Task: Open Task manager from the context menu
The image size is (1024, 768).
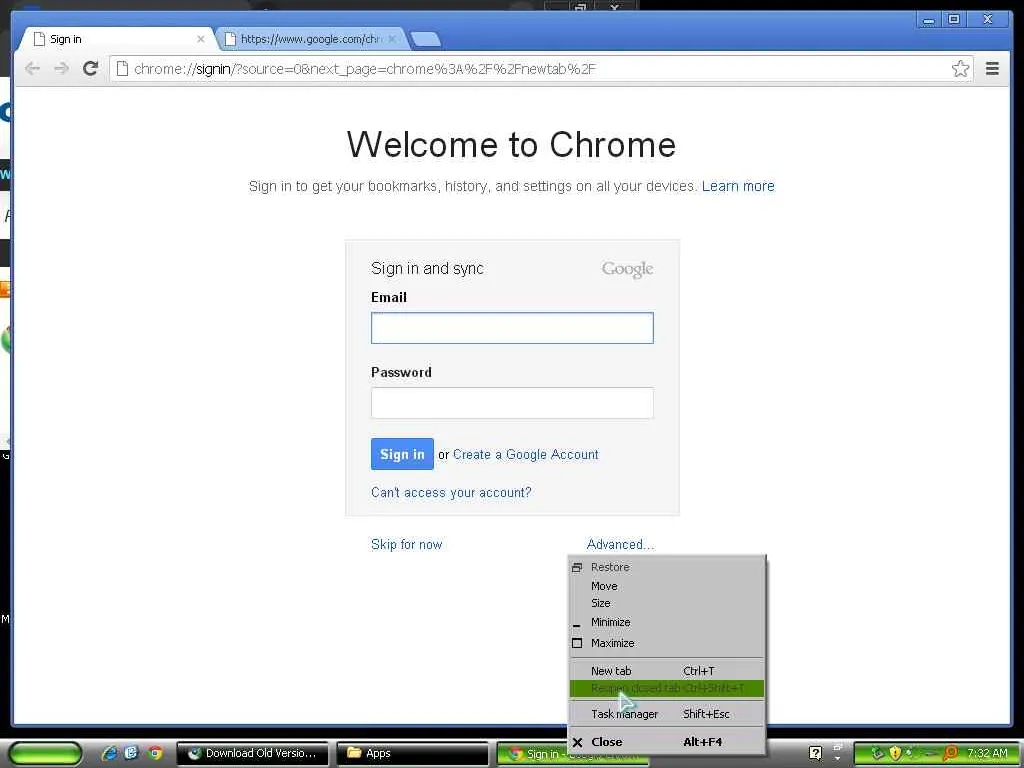Action: (667, 714)
